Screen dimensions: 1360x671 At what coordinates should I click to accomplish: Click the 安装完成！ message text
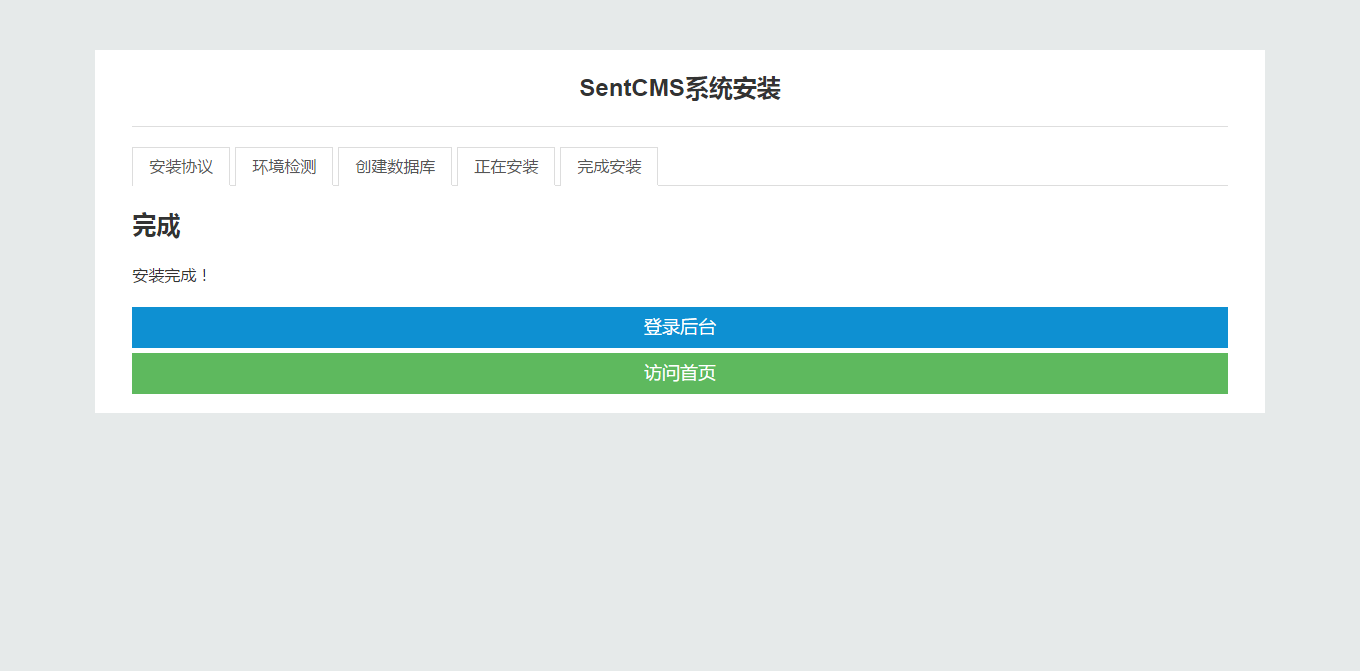(x=171, y=276)
